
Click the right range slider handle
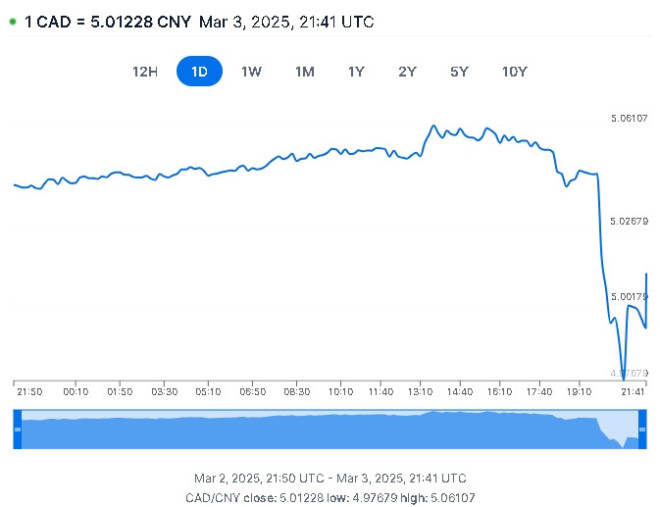[x=642, y=429]
